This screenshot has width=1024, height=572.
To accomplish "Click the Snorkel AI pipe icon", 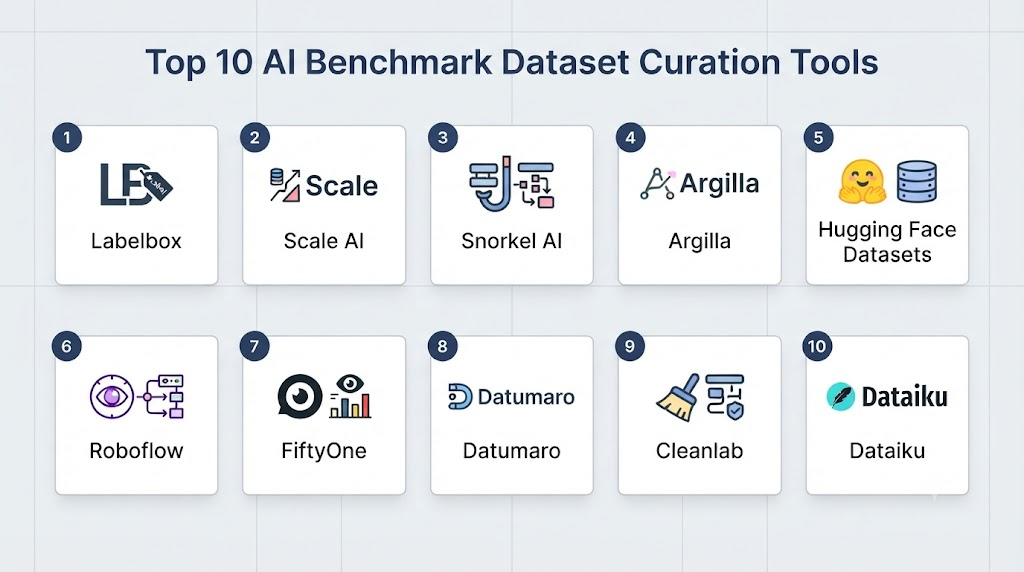I will point(491,183).
